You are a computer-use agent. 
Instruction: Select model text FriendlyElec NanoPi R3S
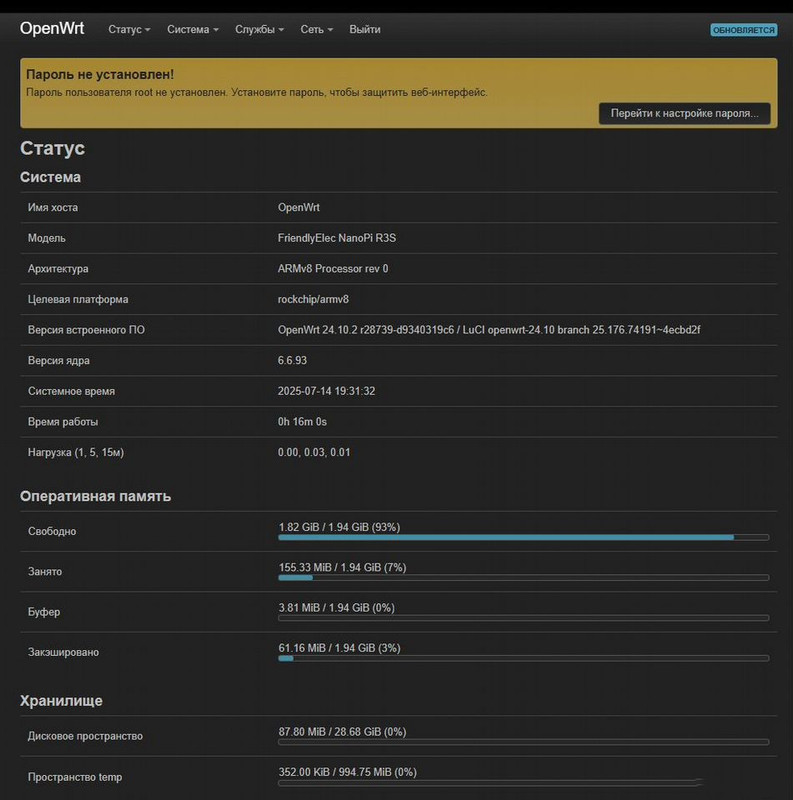[337, 238]
